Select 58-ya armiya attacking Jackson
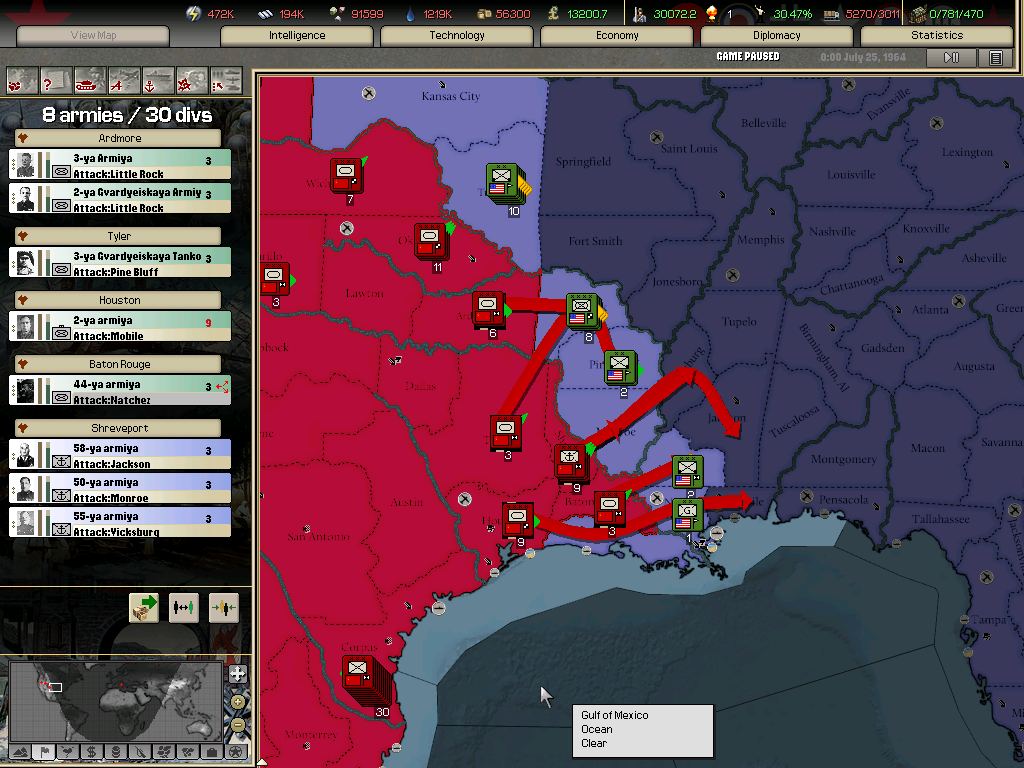1024x768 pixels. click(x=120, y=455)
